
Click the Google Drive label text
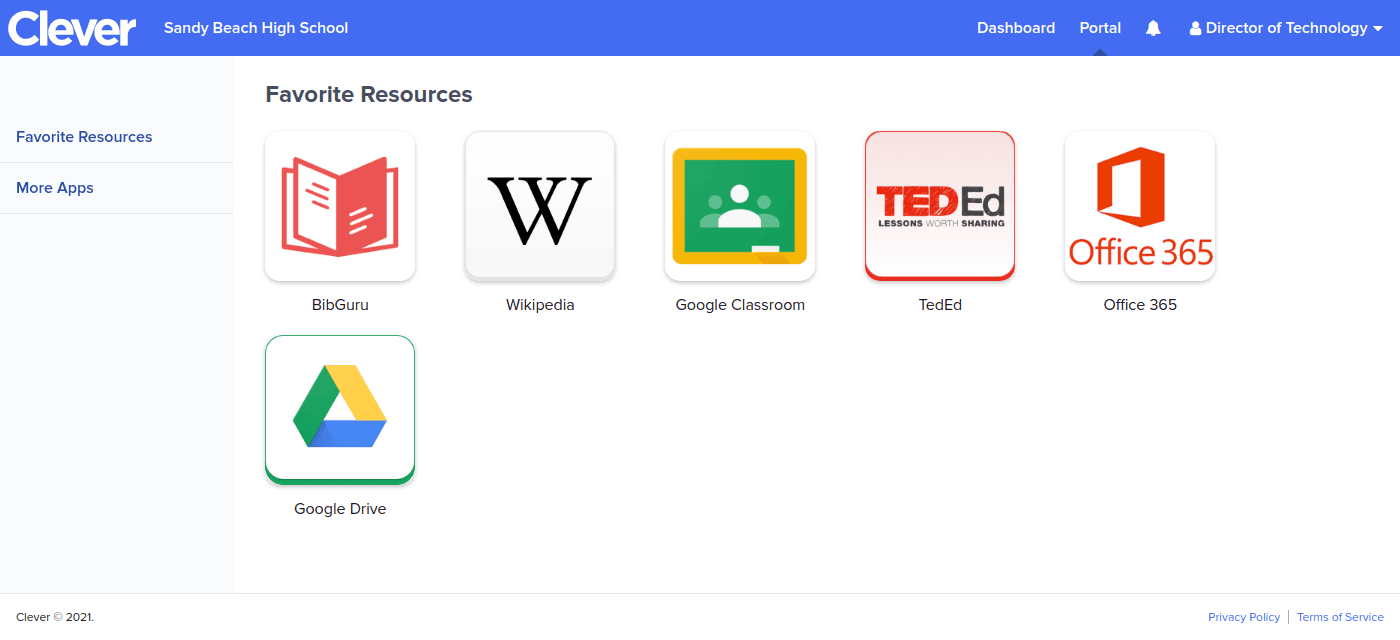(x=340, y=509)
